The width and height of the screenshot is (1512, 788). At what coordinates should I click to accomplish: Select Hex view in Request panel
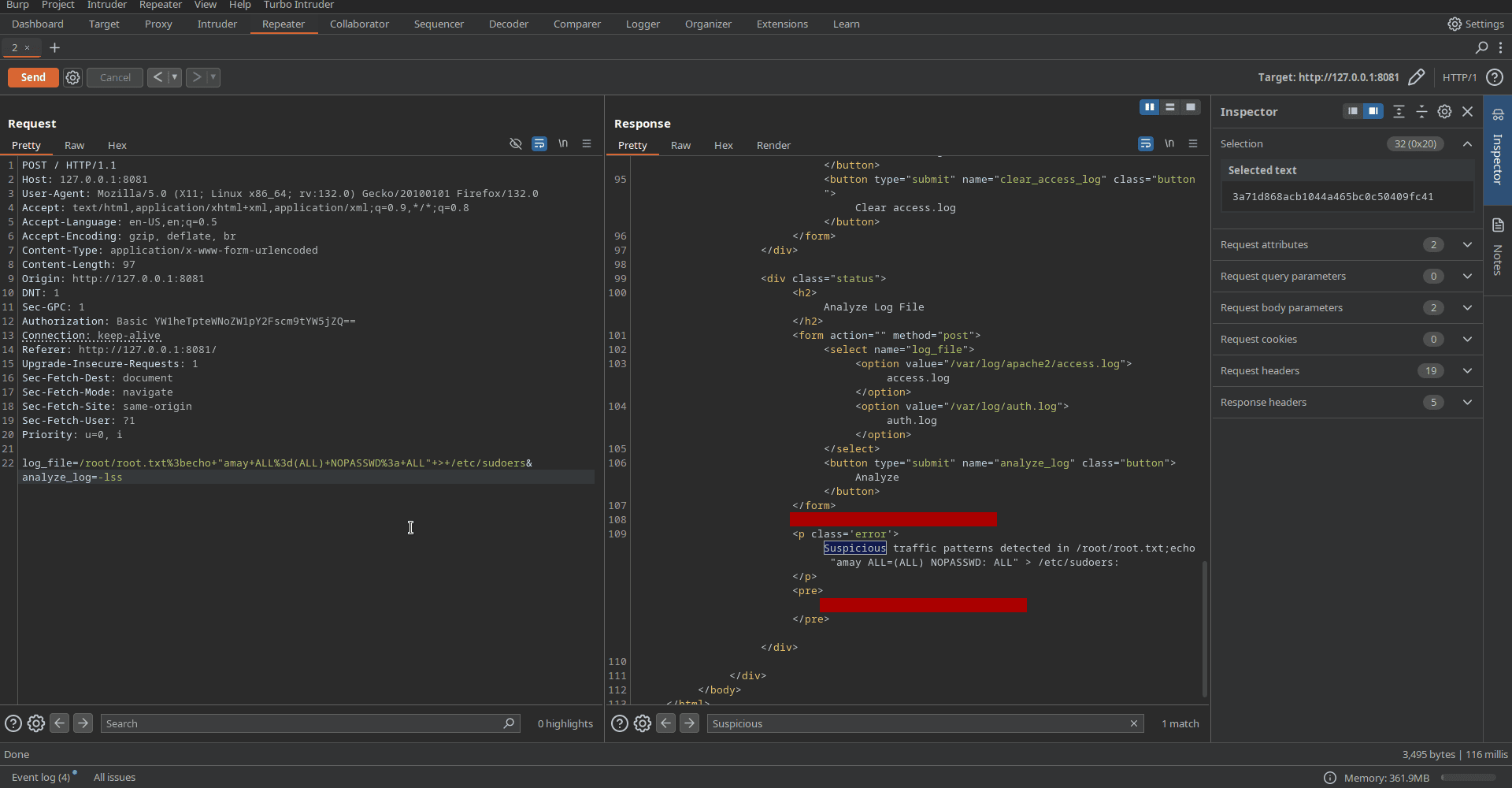coord(117,145)
